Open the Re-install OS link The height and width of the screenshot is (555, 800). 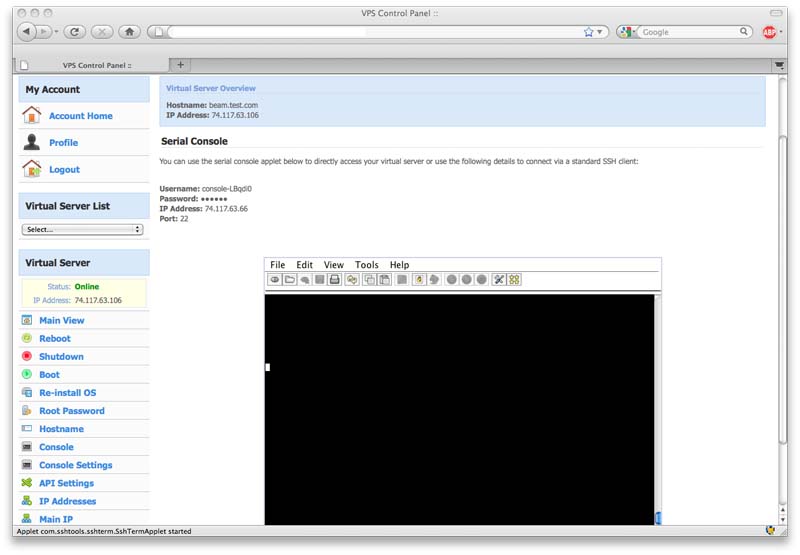[67, 393]
